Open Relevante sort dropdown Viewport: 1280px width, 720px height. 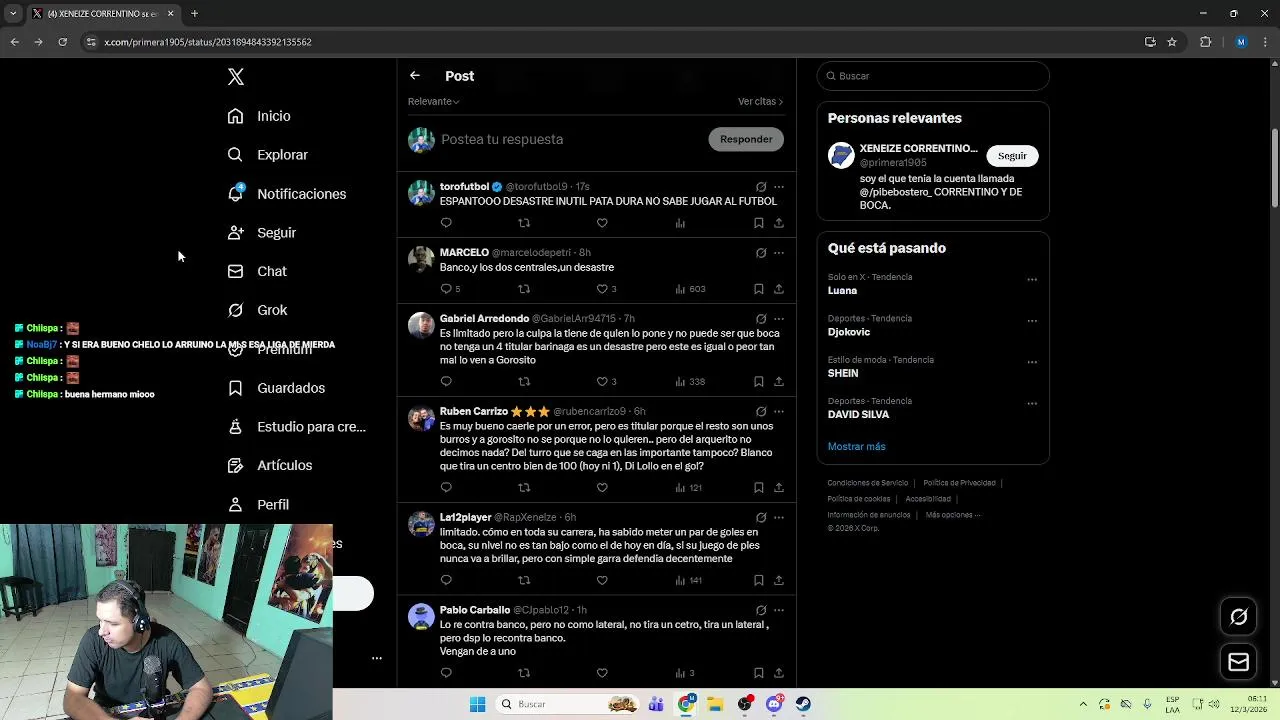(433, 101)
